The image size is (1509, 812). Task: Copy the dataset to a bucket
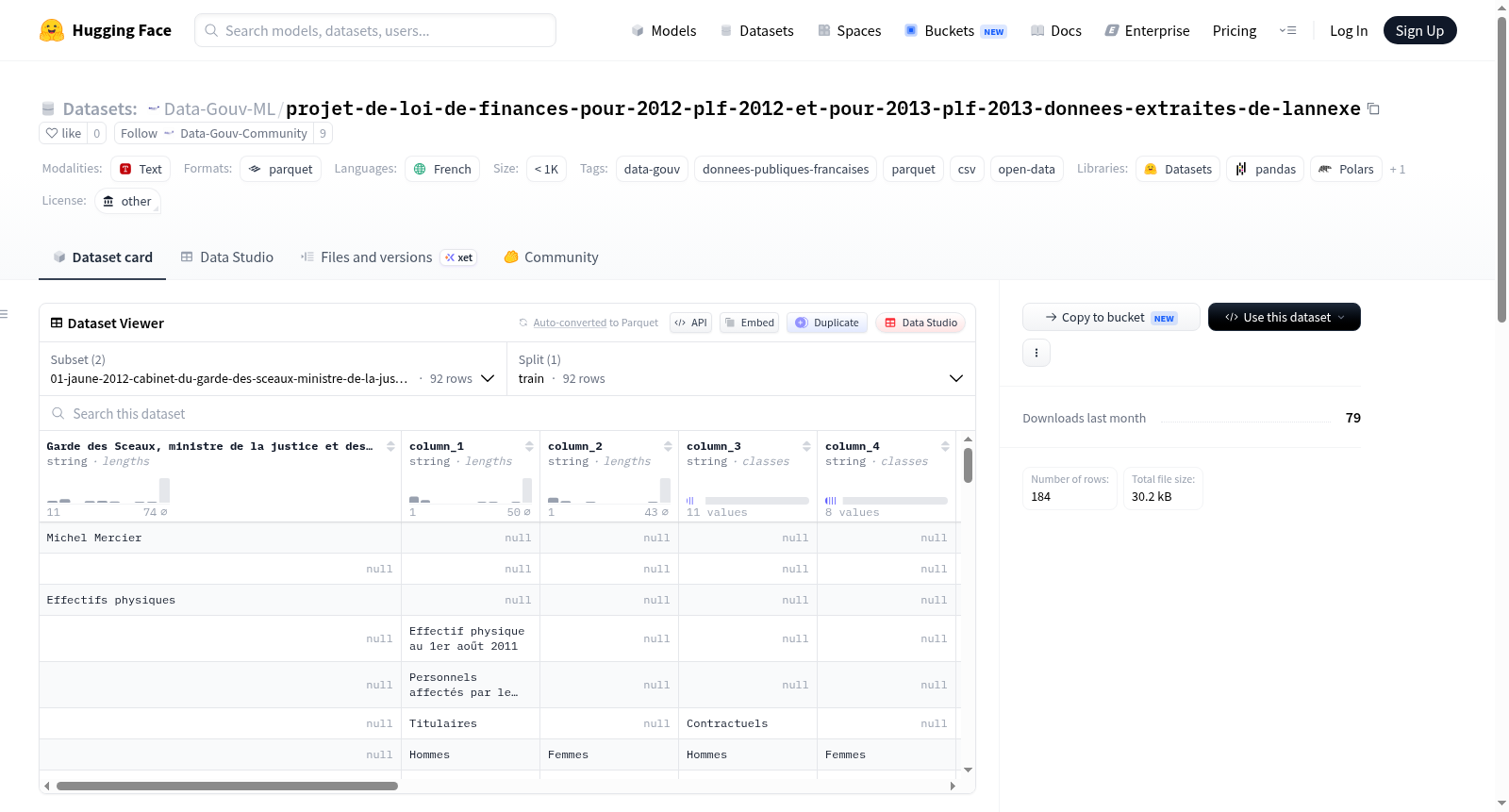tap(1111, 317)
